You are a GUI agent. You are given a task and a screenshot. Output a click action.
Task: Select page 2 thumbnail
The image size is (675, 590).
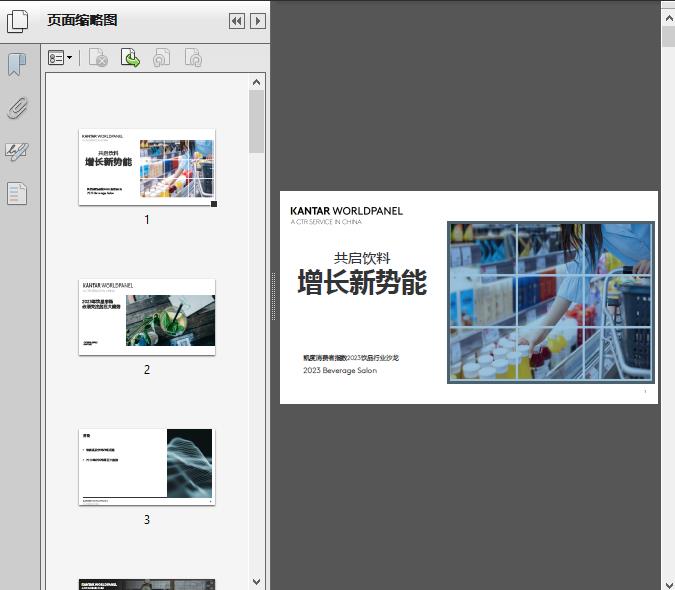[147, 317]
